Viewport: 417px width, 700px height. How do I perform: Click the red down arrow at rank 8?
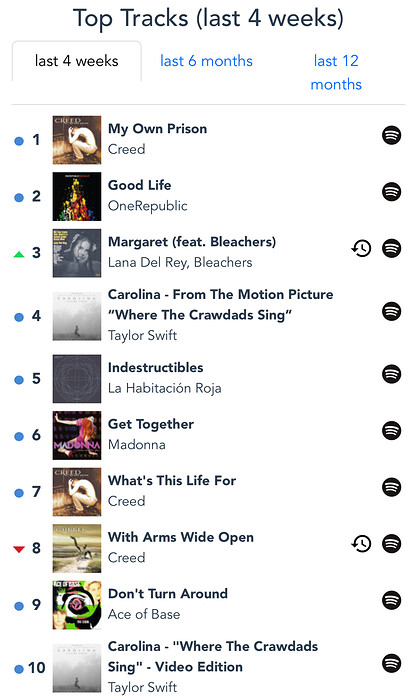19,549
